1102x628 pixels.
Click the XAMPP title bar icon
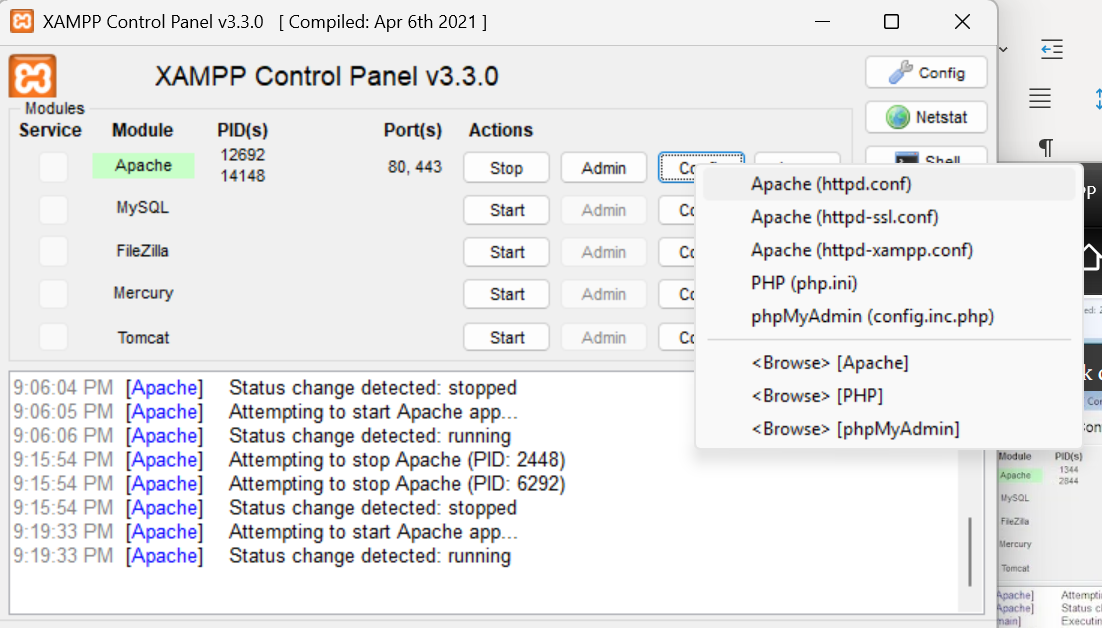click(21, 22)
